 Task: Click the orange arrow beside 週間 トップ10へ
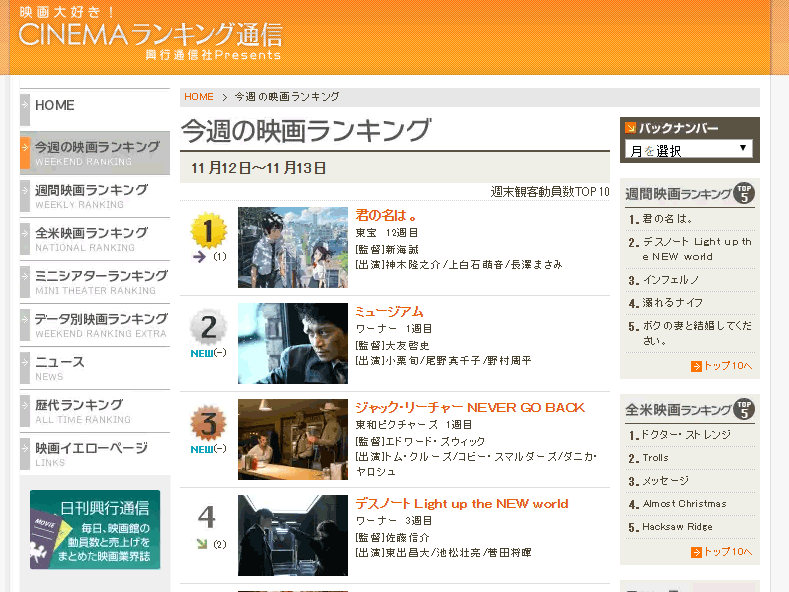pos(696,367)
